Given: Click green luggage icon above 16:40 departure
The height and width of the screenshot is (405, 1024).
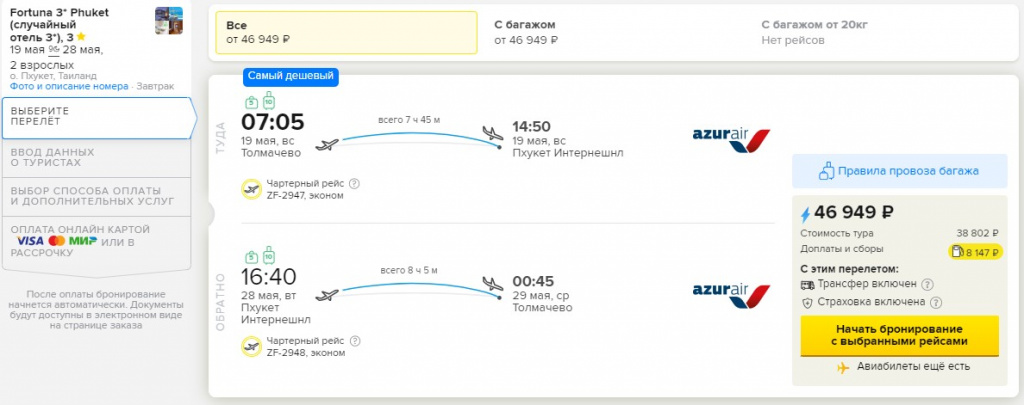Looking at the screenshot, I should [x=268, y=257].
